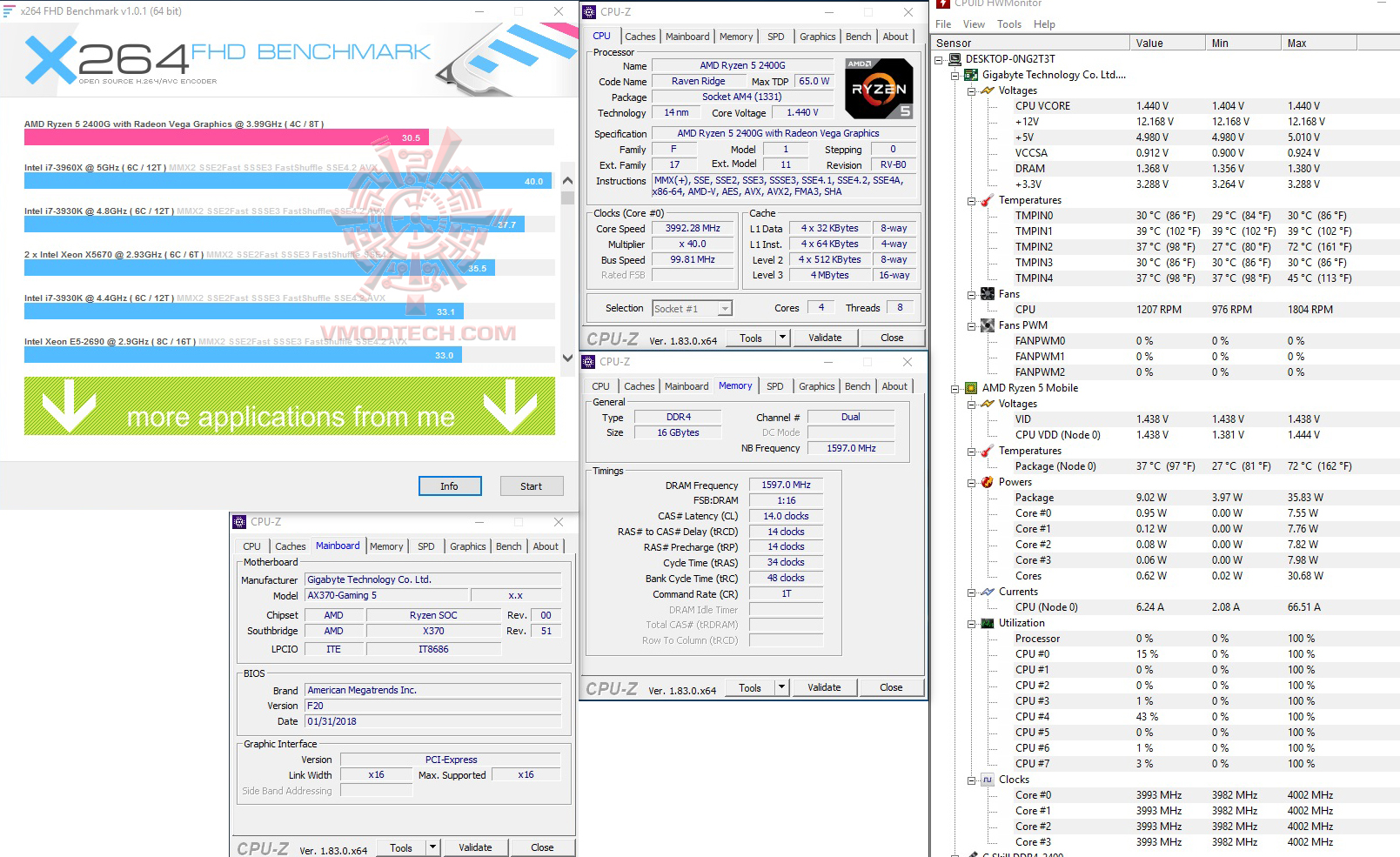Click the Clocks icon in HWMonitor
The width and height of the screenshot is (1400, 857).
[x=987, y=780]
